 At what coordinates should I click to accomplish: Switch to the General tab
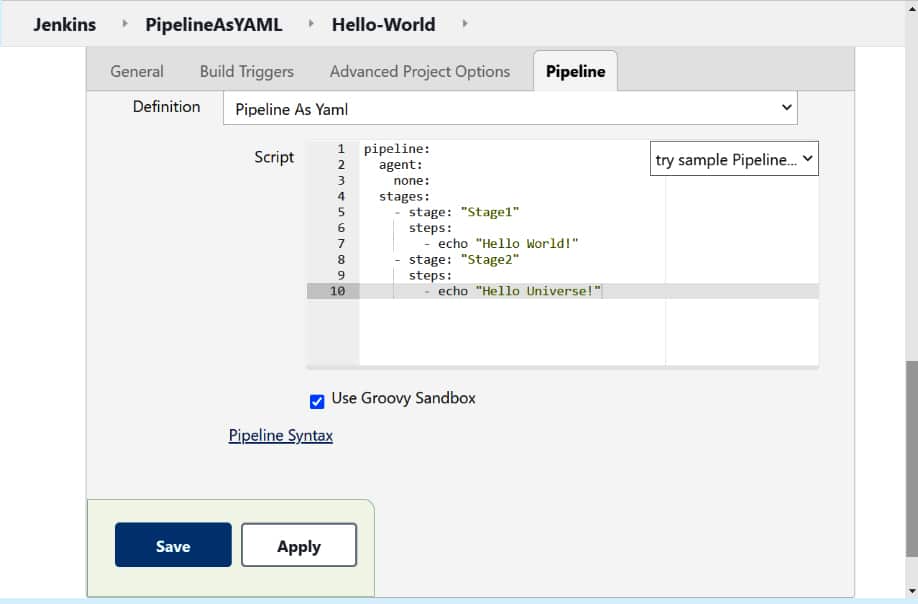tap(137, 71)
